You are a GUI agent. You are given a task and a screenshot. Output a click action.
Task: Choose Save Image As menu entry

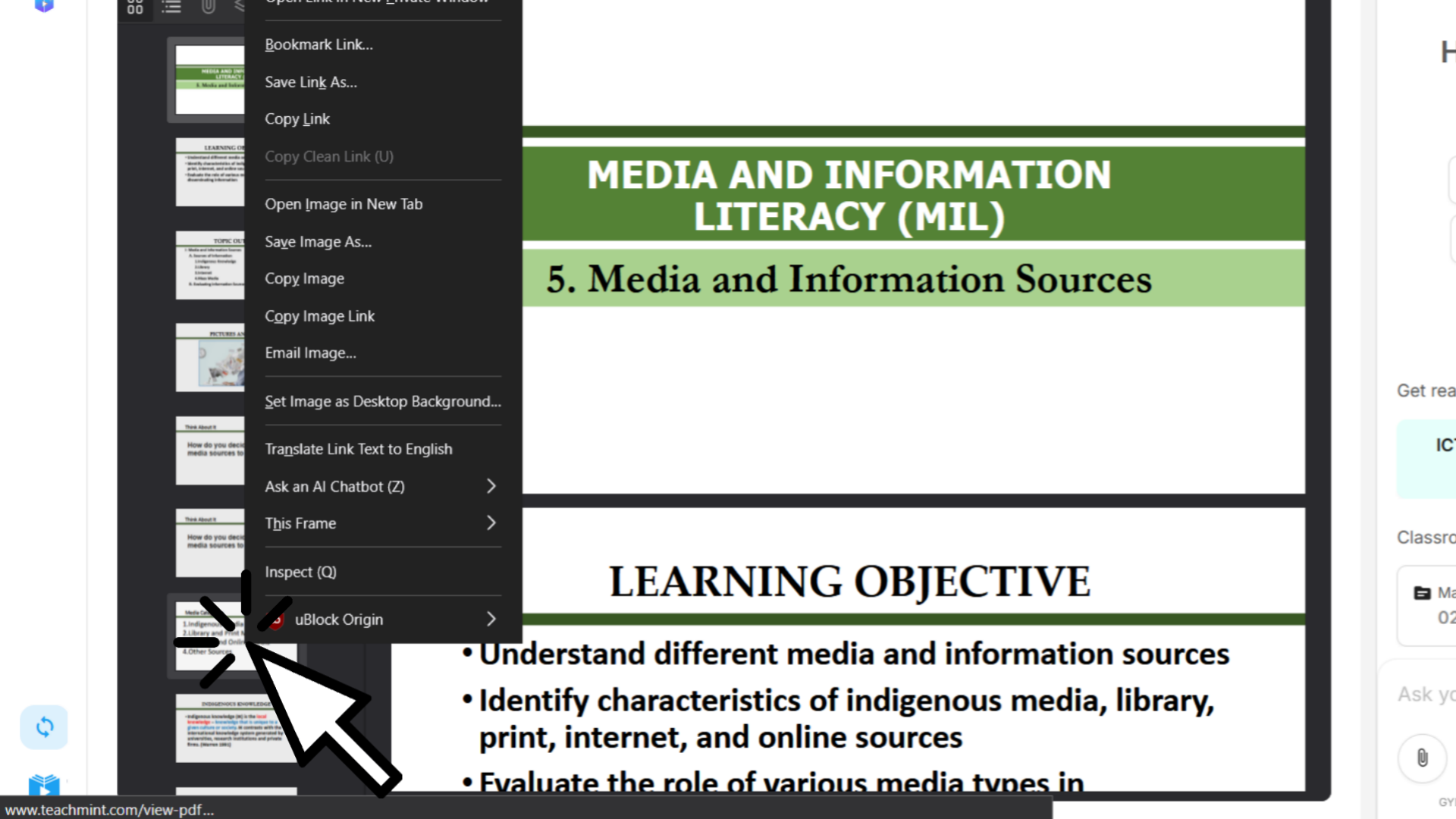(x=318, y=242)
